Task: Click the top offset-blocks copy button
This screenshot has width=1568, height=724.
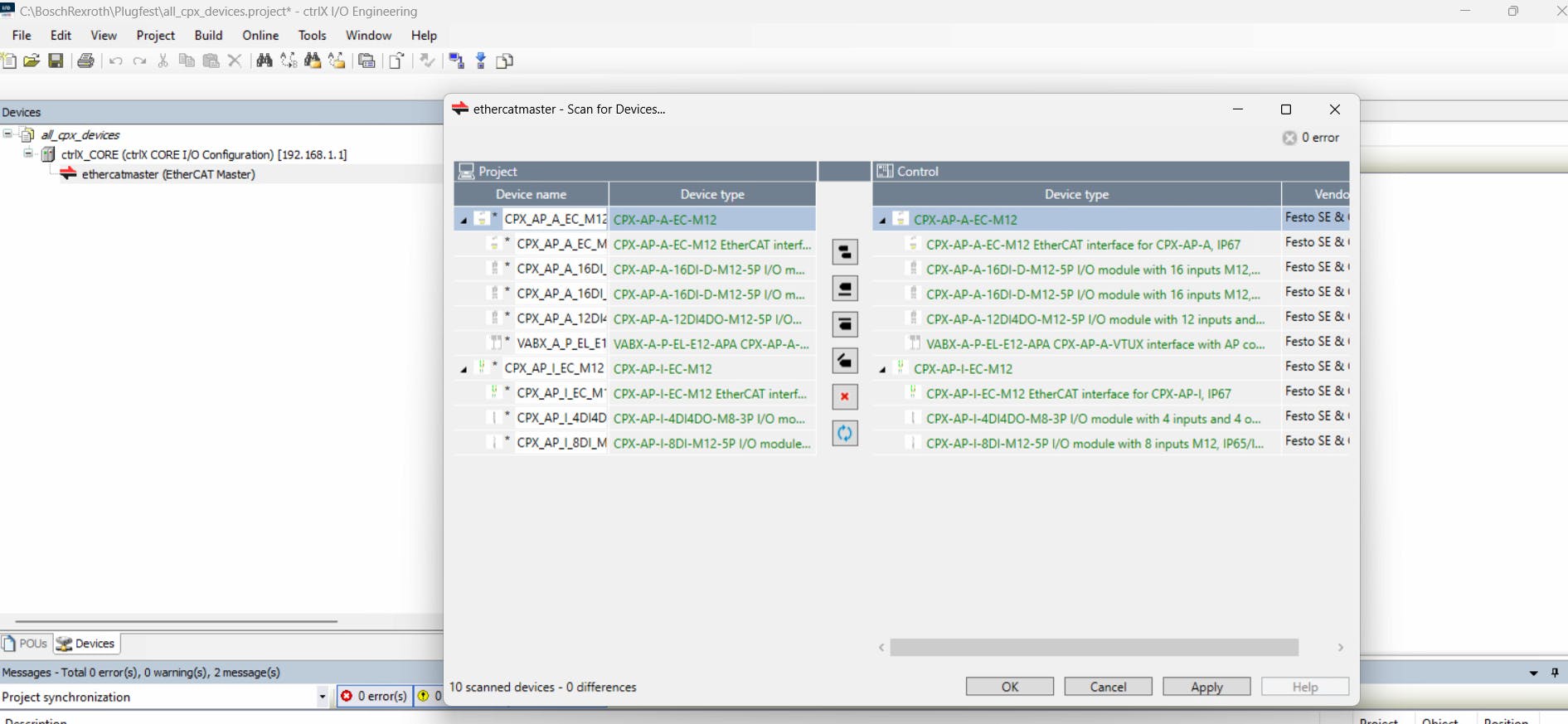Action: 845,252
